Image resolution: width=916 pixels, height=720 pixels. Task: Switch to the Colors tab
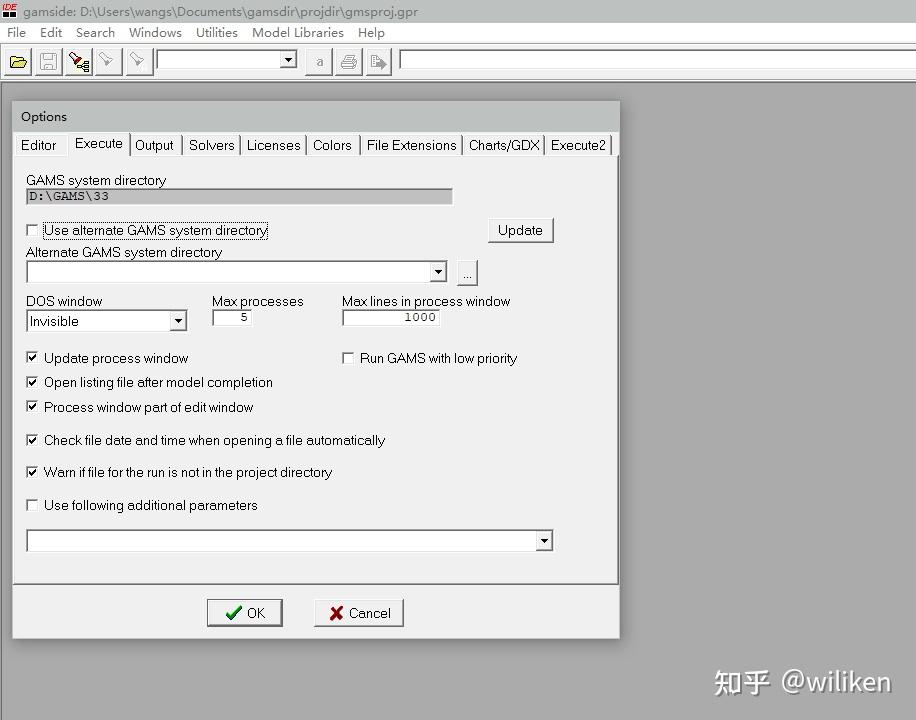click(332, 145)
